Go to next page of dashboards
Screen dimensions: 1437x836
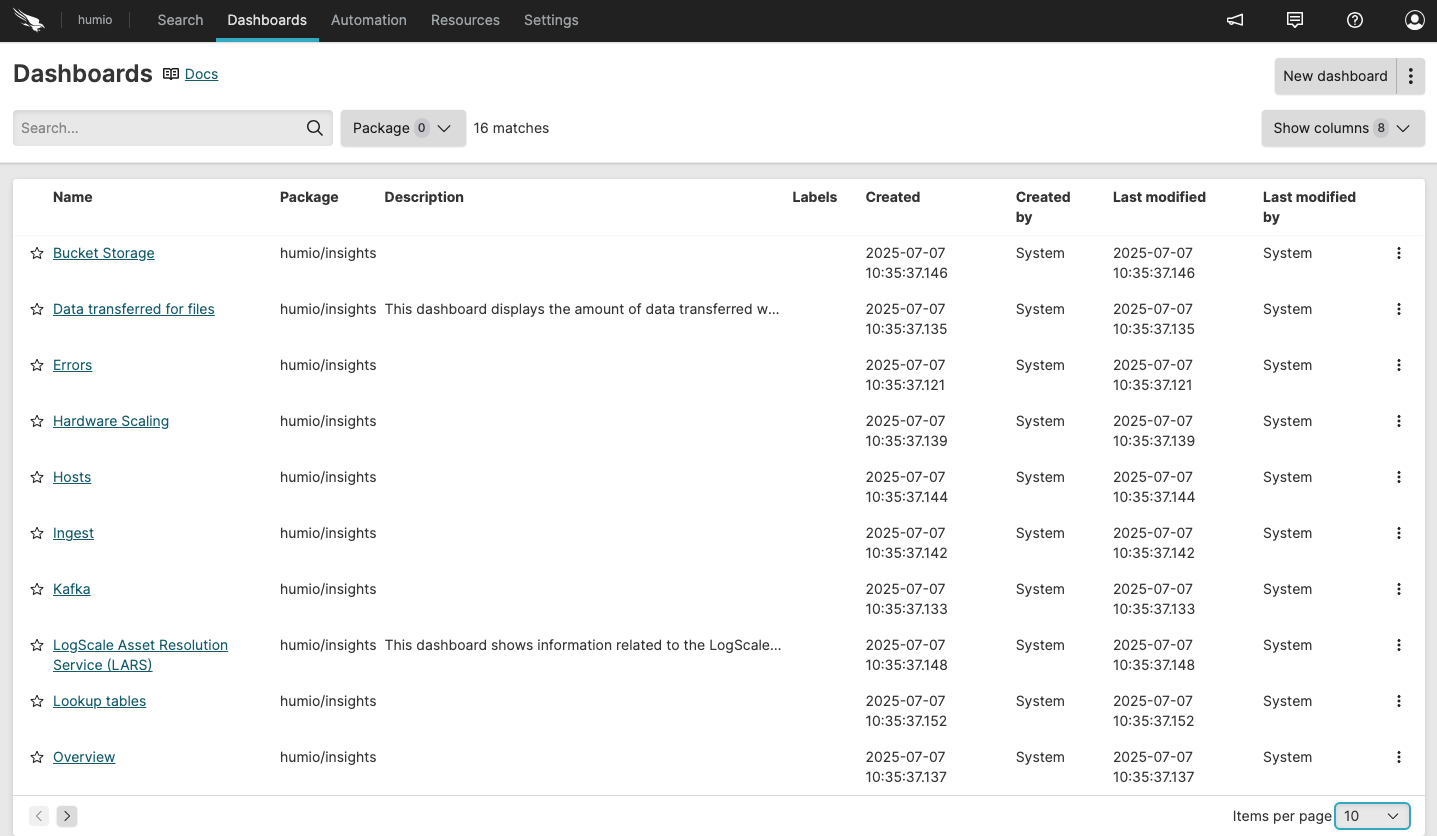(x=67, y=816)
